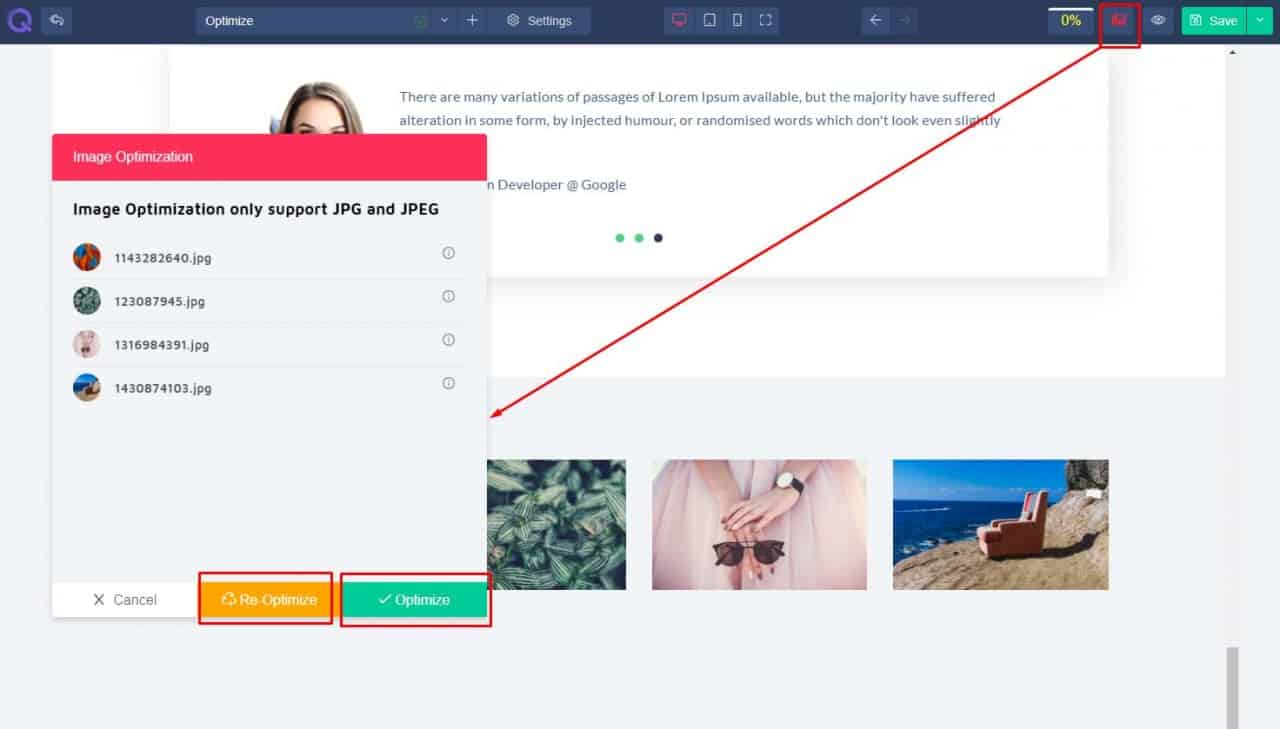
Task: Click info icon for 1316984391.jpg
Action: (448, 340)
